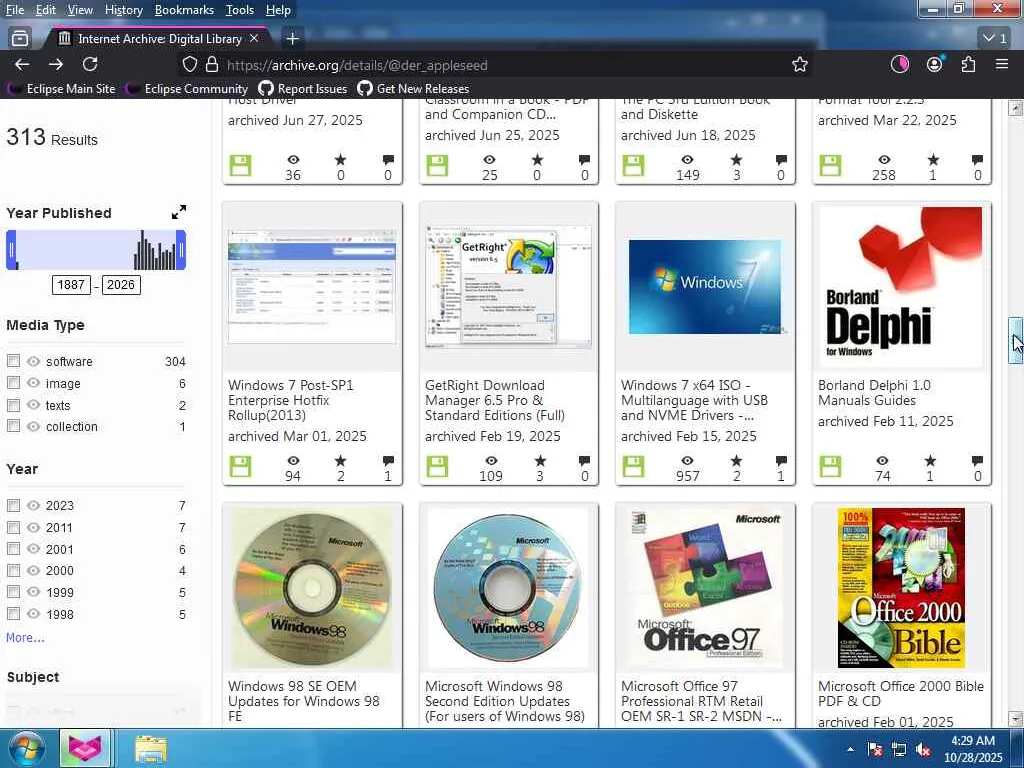Image resolution: width=1024 pixels, height=768 pixels.
Task: Check the collection media type box
Action: click(x=13, y=426)
